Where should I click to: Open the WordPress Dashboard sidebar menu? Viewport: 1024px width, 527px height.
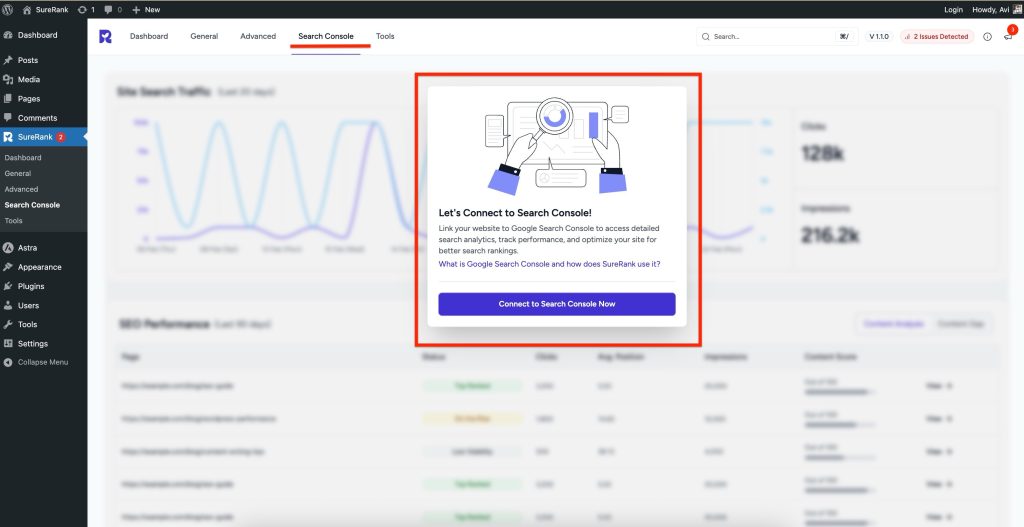(x=37, y=35)
